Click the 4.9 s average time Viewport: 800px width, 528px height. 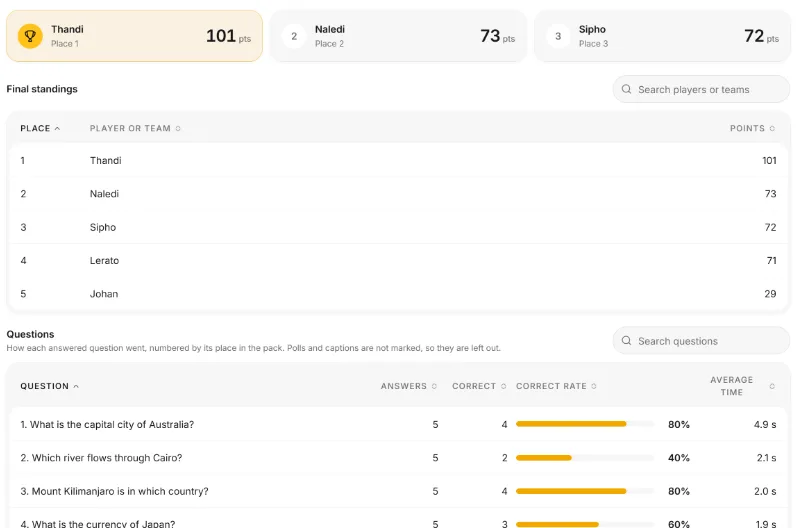765,424
